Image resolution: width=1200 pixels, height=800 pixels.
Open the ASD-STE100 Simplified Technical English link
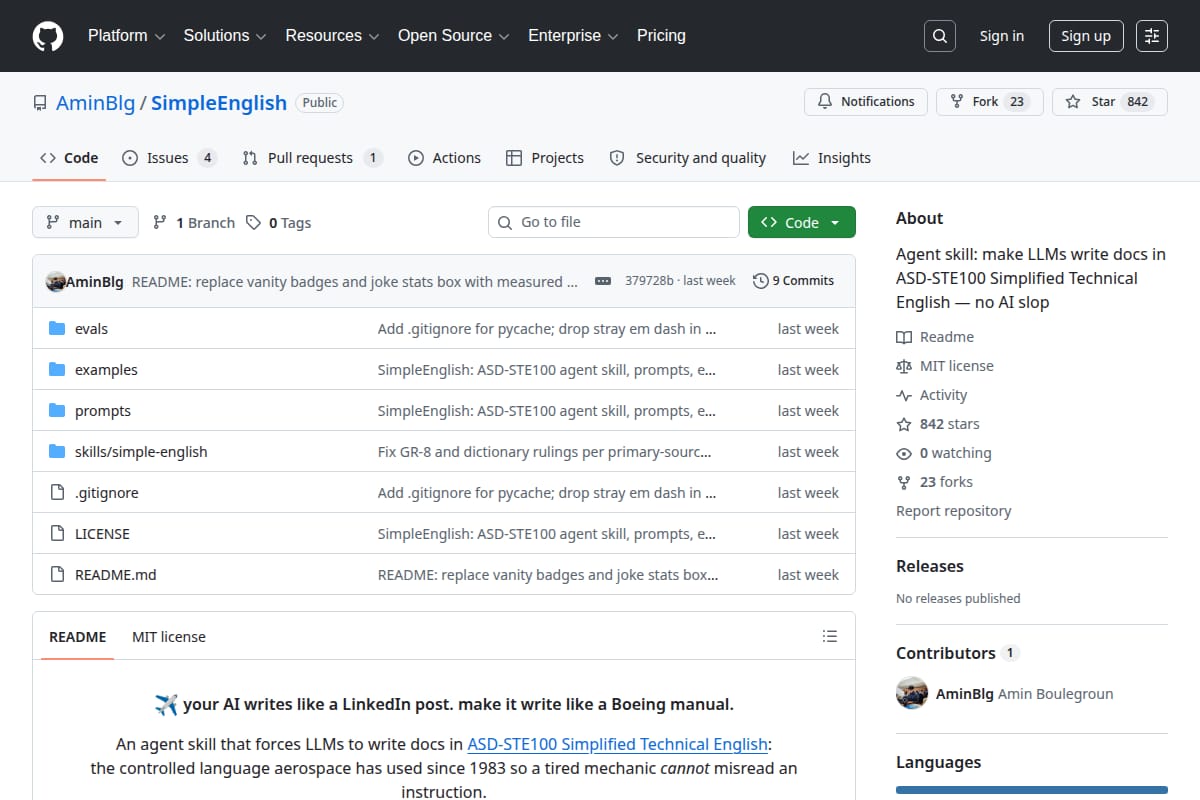(617, 744)
